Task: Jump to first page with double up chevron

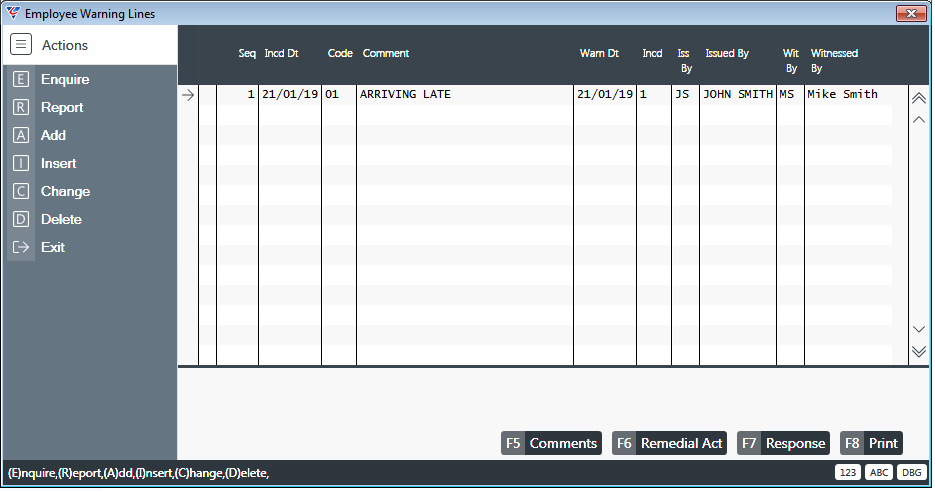Action: coord(919,98)
